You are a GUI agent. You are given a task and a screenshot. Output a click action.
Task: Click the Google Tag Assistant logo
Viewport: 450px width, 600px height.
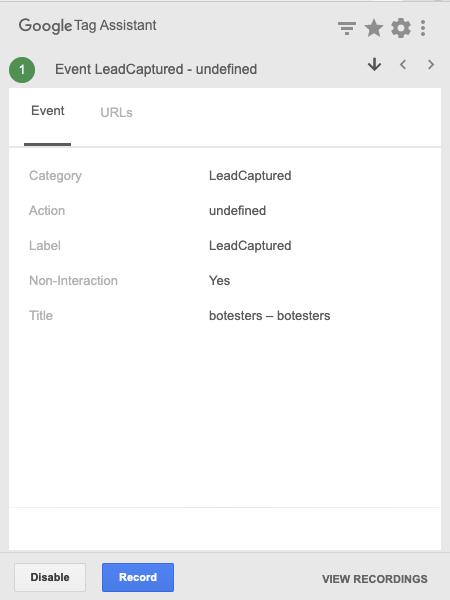pos(88,26)
